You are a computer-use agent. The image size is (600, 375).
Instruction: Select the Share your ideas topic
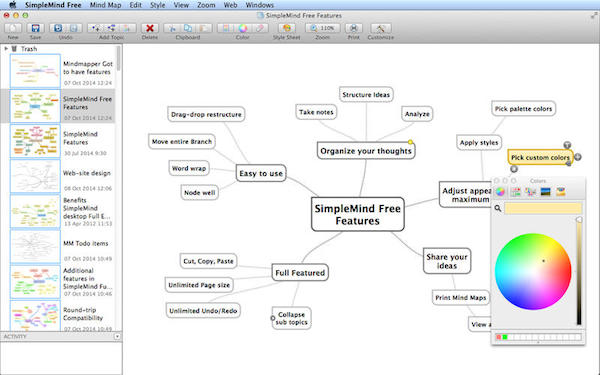[447, 261]
